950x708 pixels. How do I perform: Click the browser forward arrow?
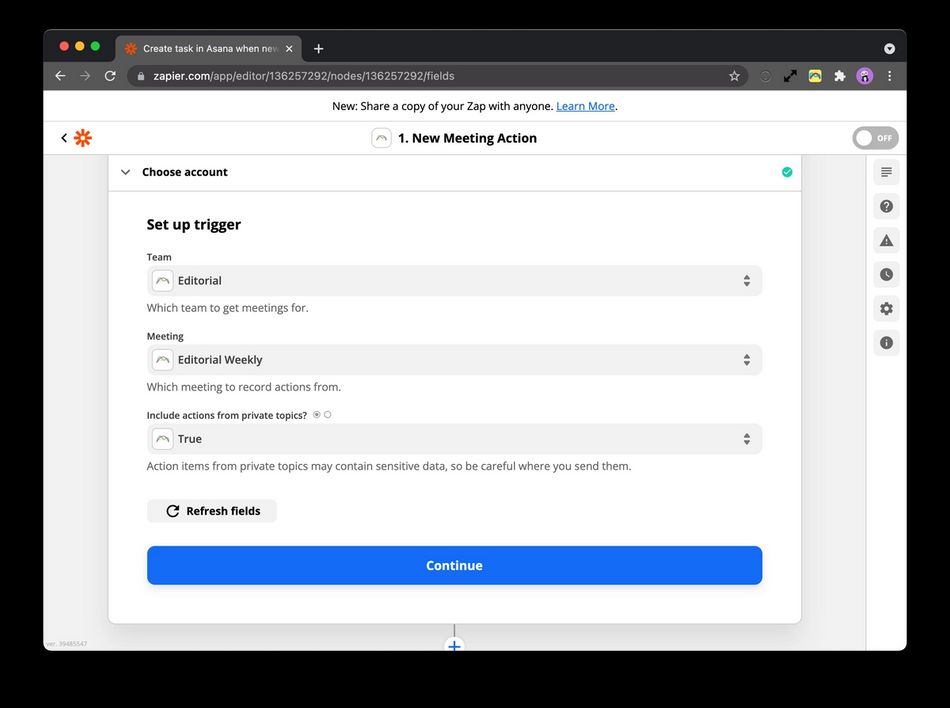point(85,76)
